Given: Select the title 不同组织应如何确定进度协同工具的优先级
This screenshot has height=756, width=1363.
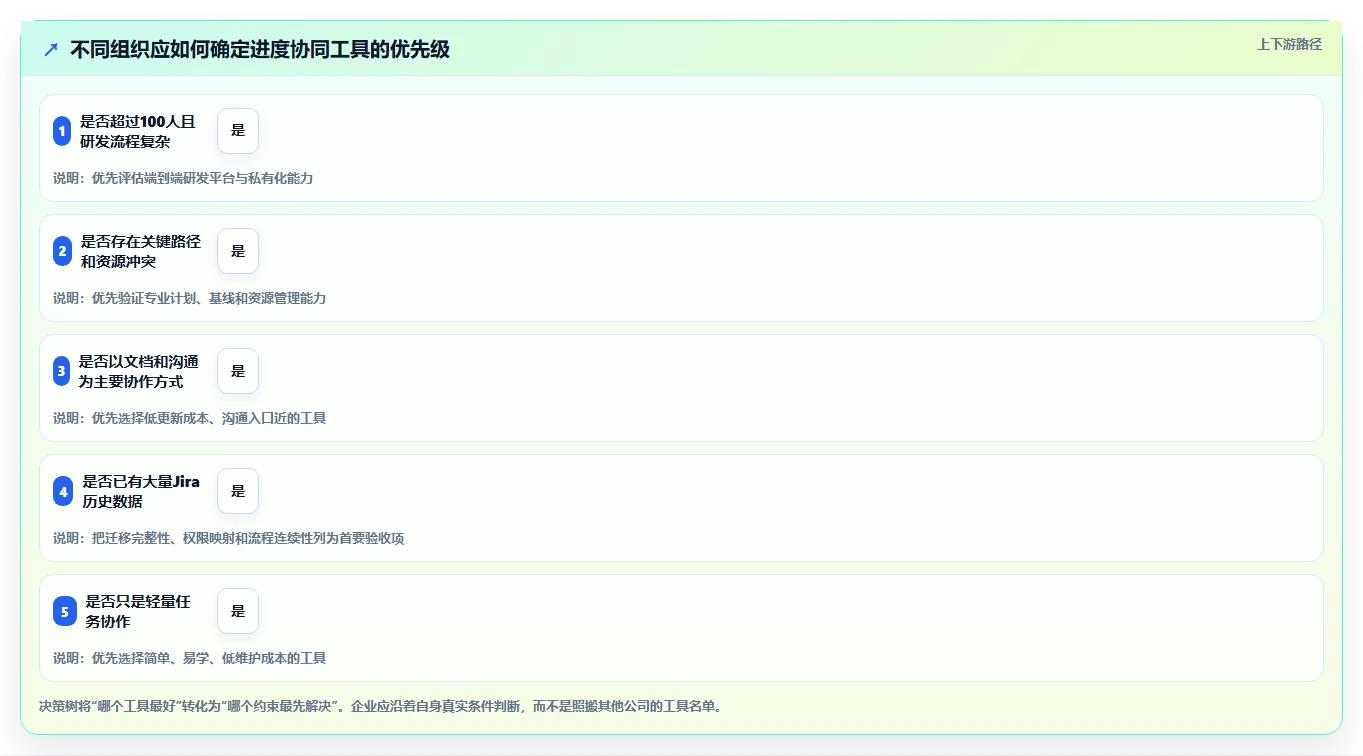Looking at the screenshot, I should point(260,50).
